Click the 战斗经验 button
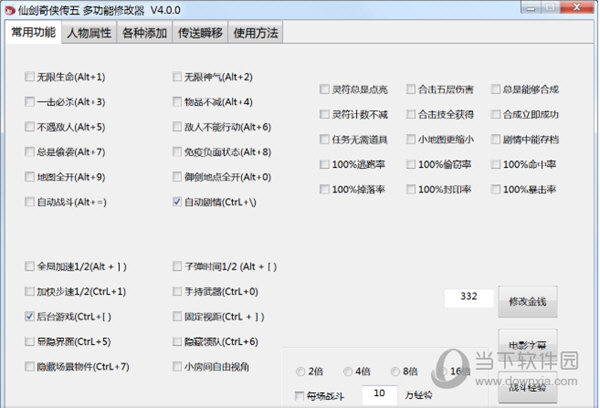The image size is (600, 408). (527, 387)
